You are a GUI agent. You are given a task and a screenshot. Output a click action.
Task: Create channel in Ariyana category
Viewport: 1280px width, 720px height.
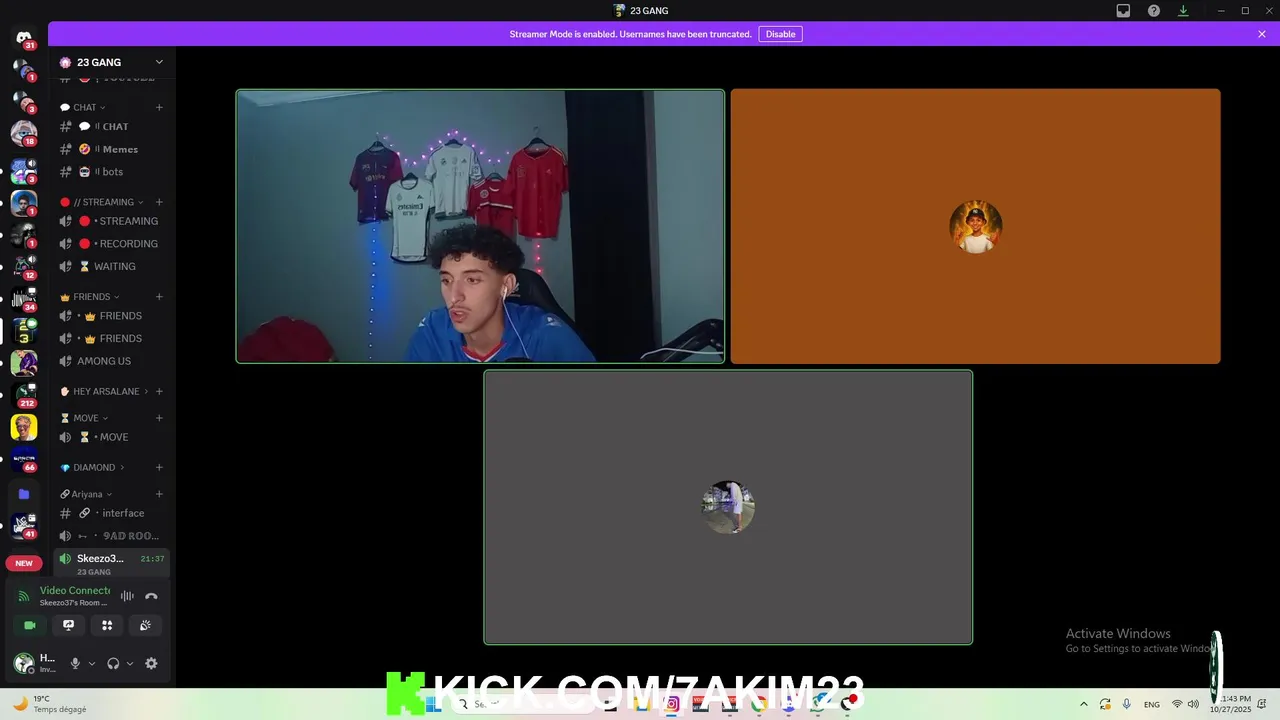click(x=159, y=494)
